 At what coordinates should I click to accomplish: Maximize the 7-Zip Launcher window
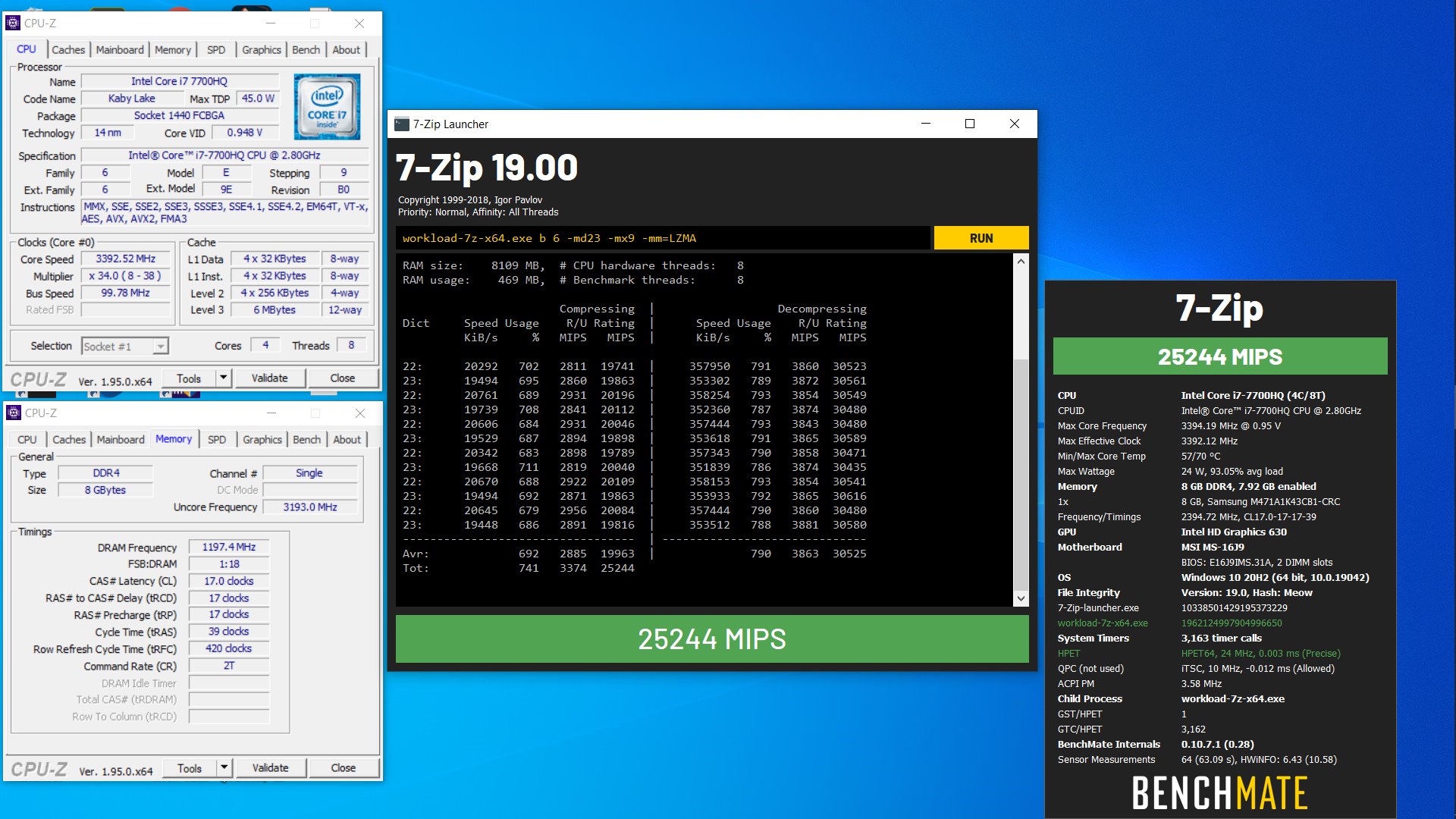pos(970,124)
